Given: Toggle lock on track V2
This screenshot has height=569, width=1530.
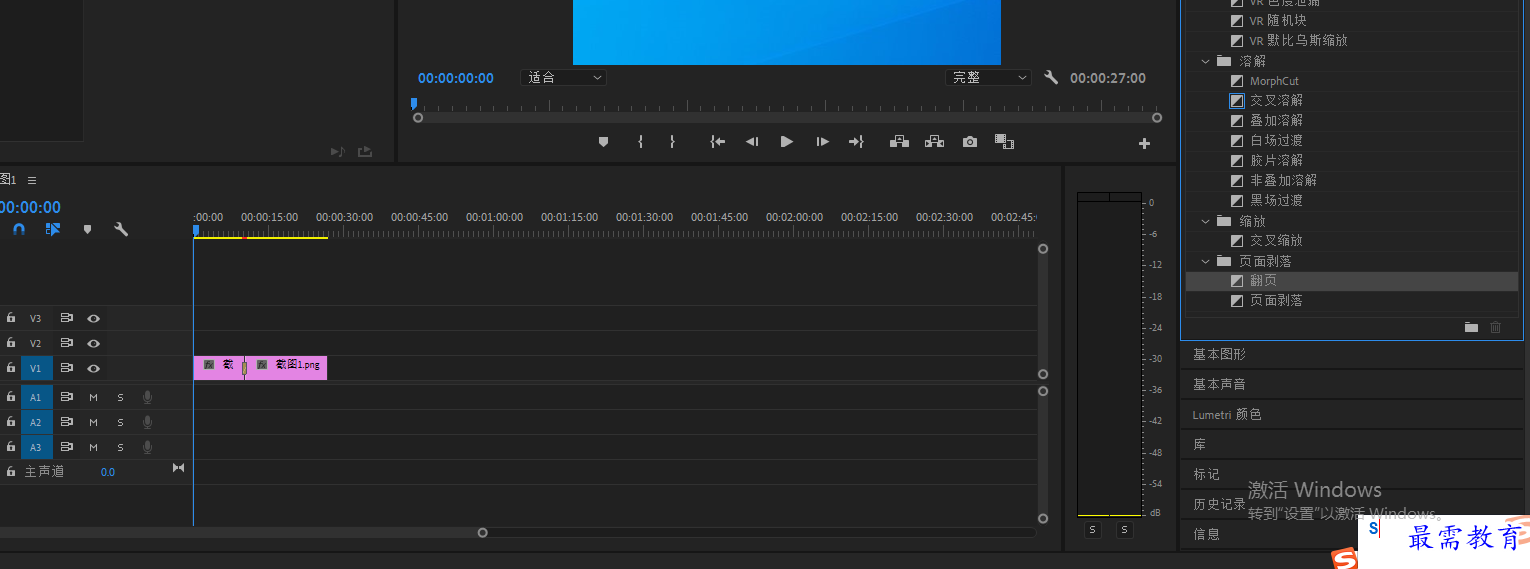Looking at the screenshot, I should (x=11, y=343).
